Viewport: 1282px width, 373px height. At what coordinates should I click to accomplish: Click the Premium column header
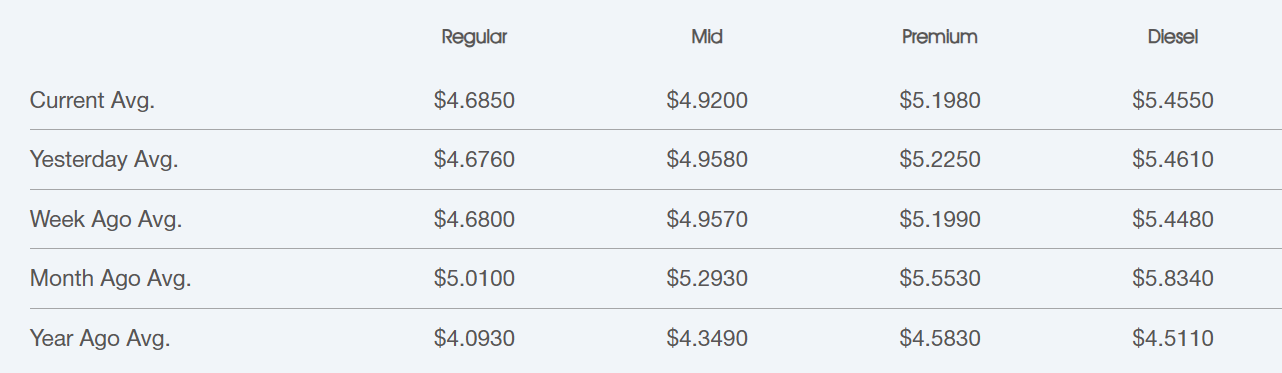[x=939, y=37]
